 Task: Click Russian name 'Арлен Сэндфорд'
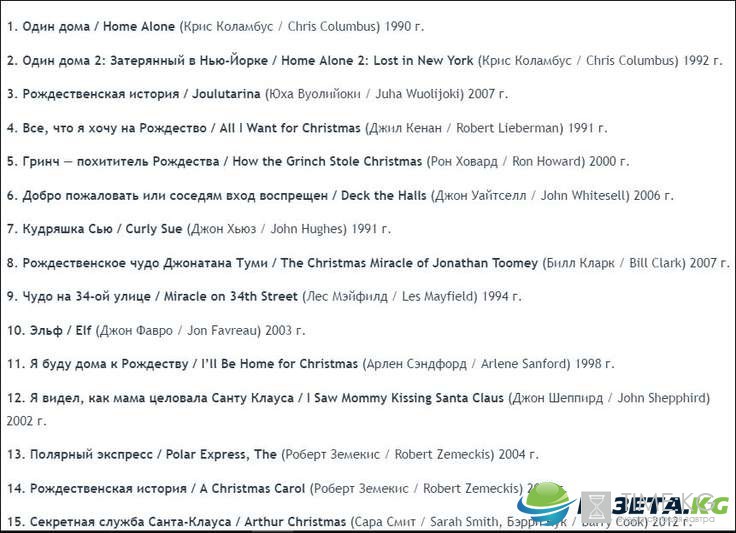(417, 364)
